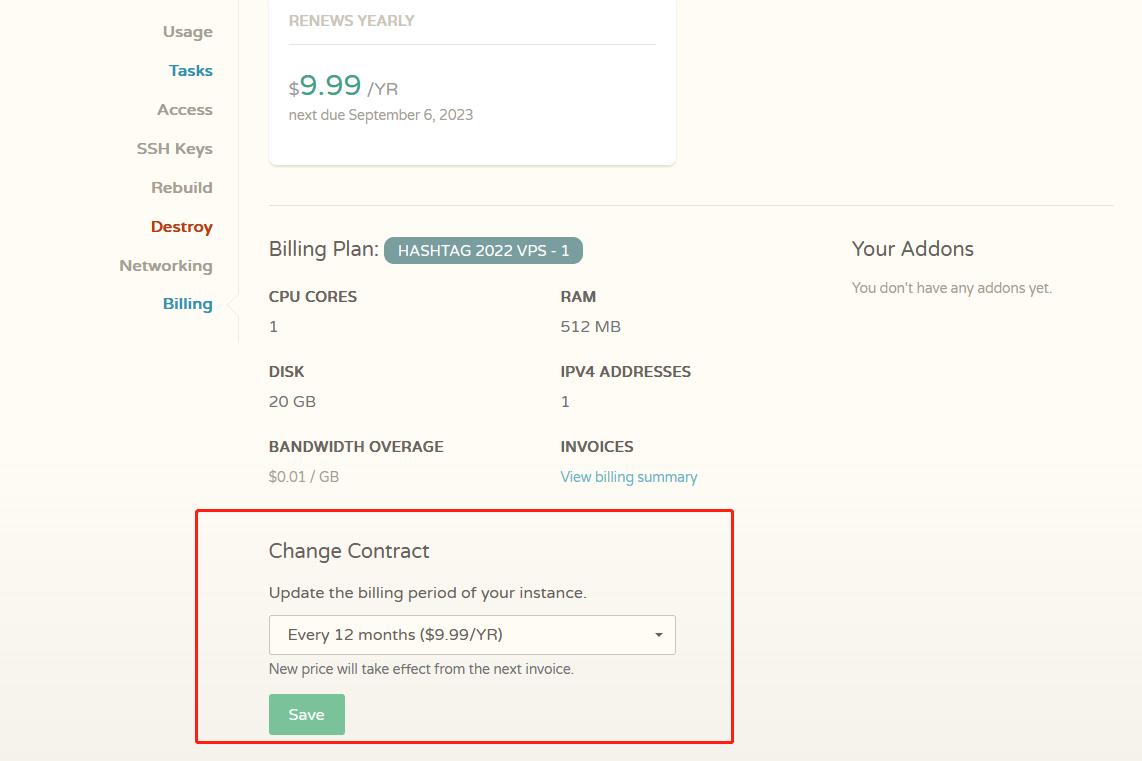
Task: Select the Billing sidebar tab
Action: point(187,304)
